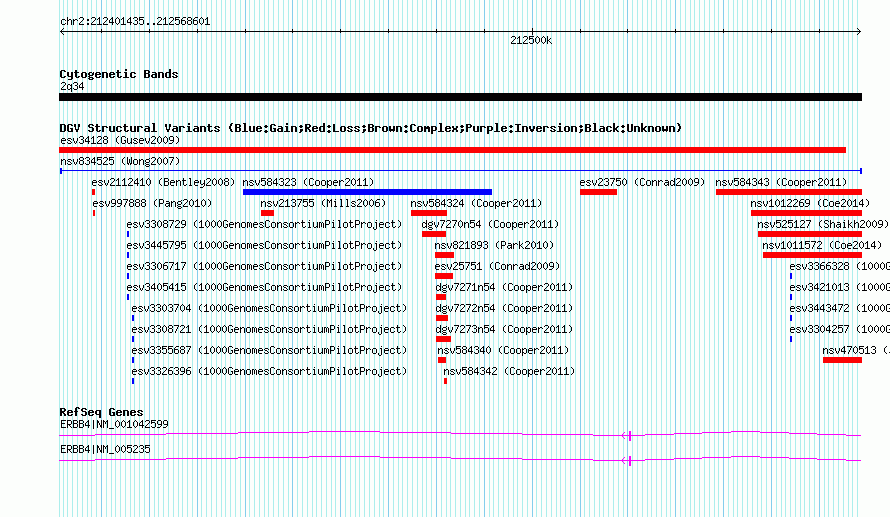890x517 pixels.
Task: Open the nsv1012269 (Coe2014) label
Action: (x=810, y=203)
